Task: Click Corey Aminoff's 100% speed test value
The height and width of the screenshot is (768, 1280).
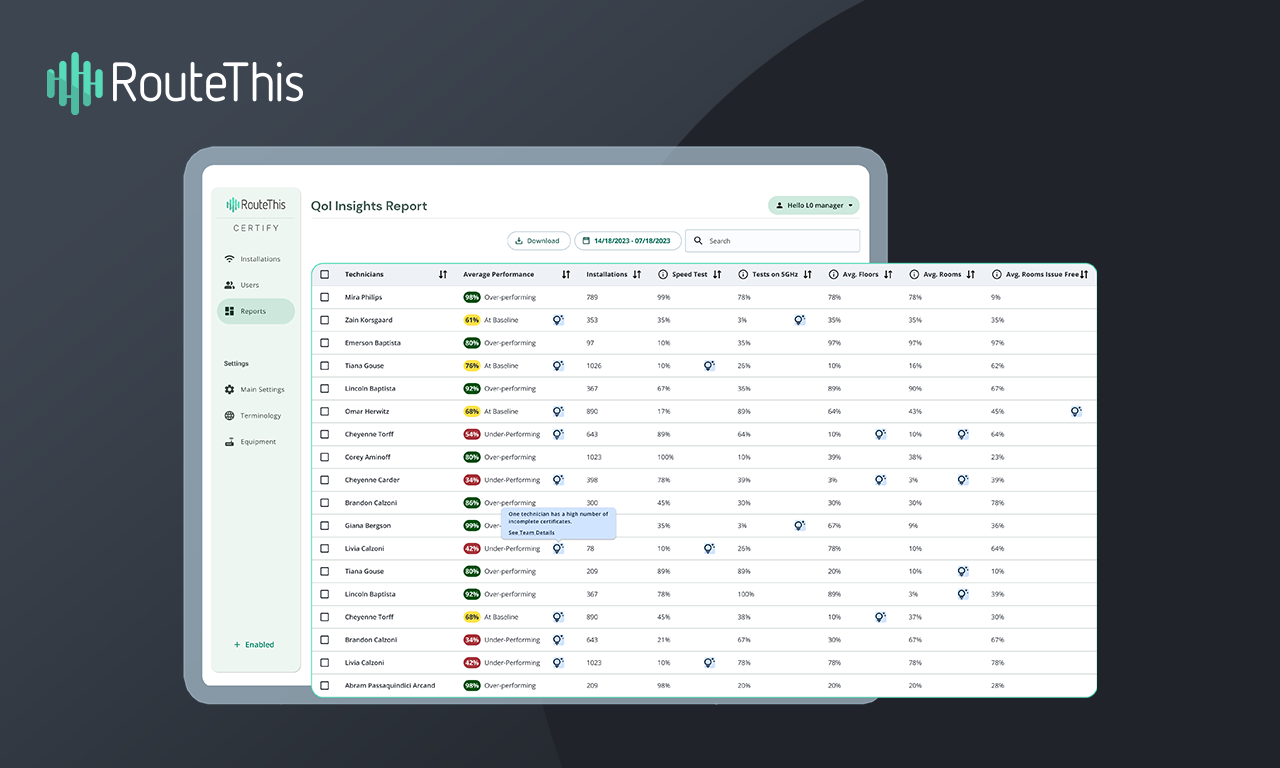Action: [665, 457]
